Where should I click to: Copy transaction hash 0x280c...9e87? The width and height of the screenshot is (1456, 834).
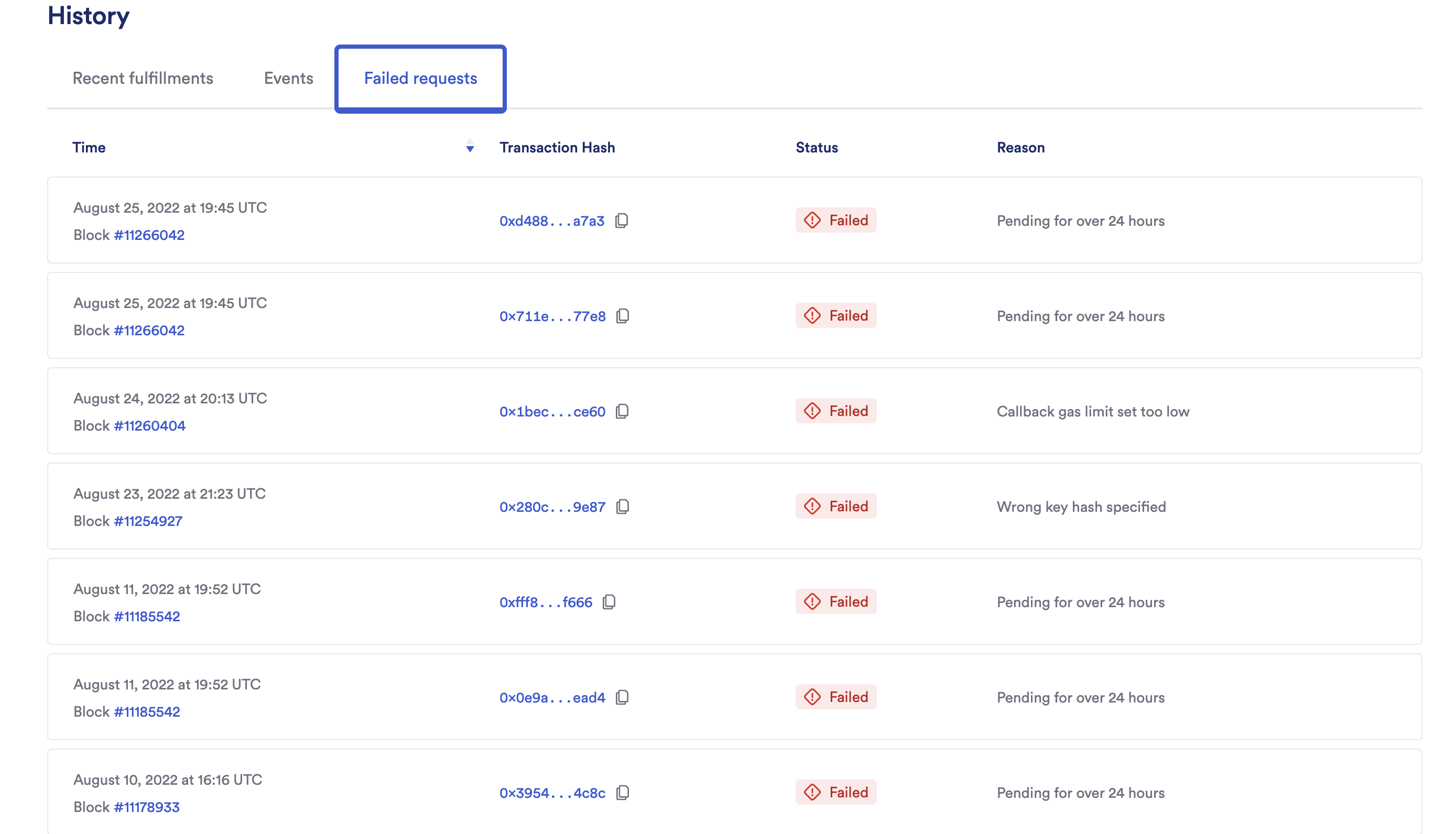(x=622, y=507)
